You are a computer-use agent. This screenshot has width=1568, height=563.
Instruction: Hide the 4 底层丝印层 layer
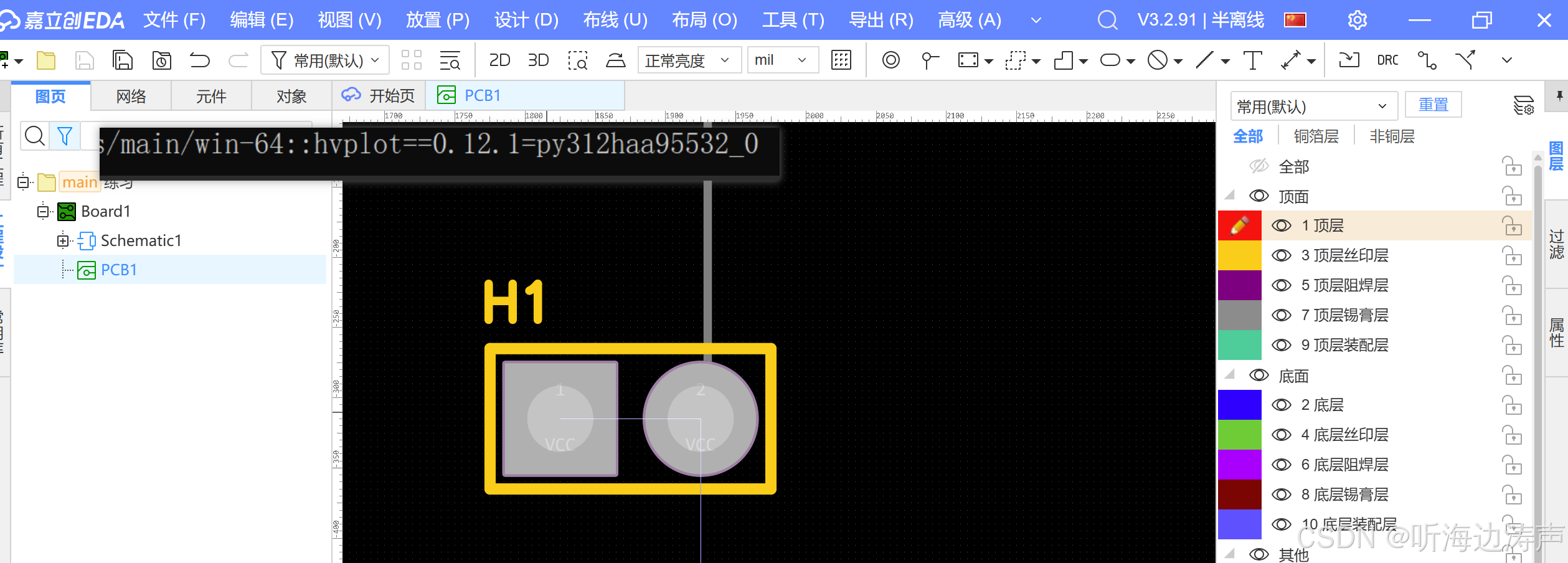click(x=1282, y=435)
